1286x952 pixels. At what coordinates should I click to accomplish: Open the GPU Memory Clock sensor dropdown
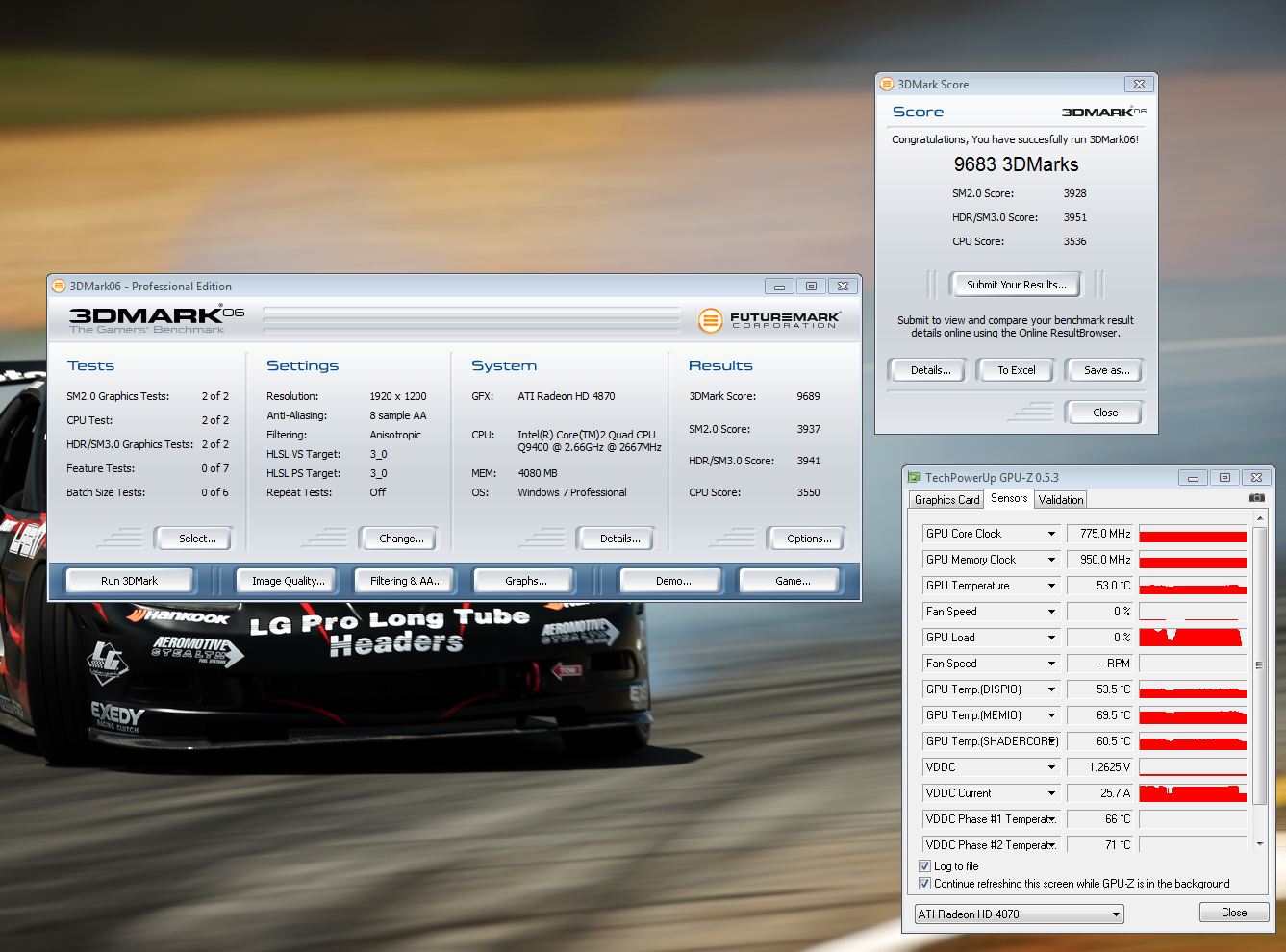click(1051, 560)
